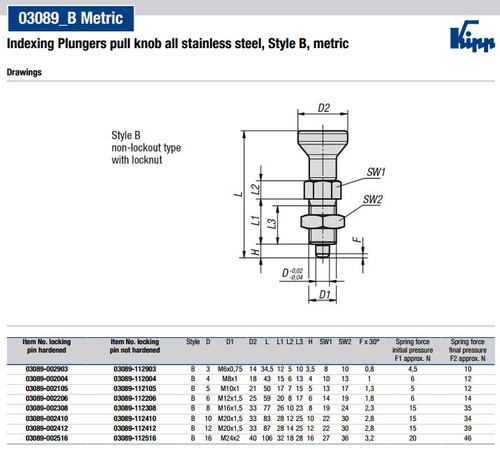Select the '03089_B Metric' title banner

click(71, 18)
